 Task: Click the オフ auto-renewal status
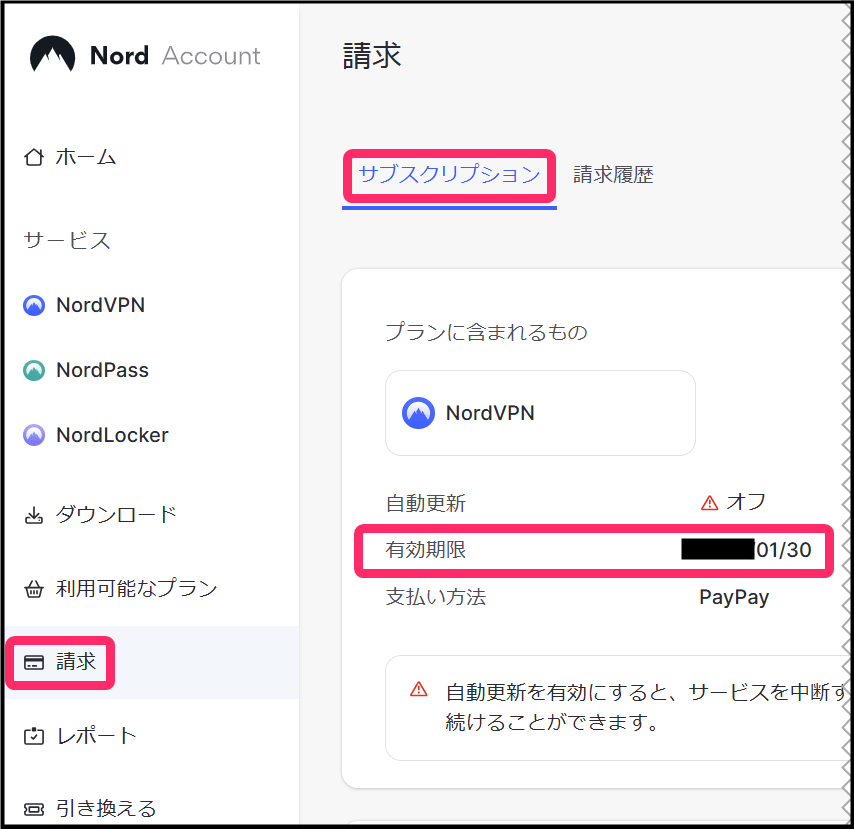[746, 502]
